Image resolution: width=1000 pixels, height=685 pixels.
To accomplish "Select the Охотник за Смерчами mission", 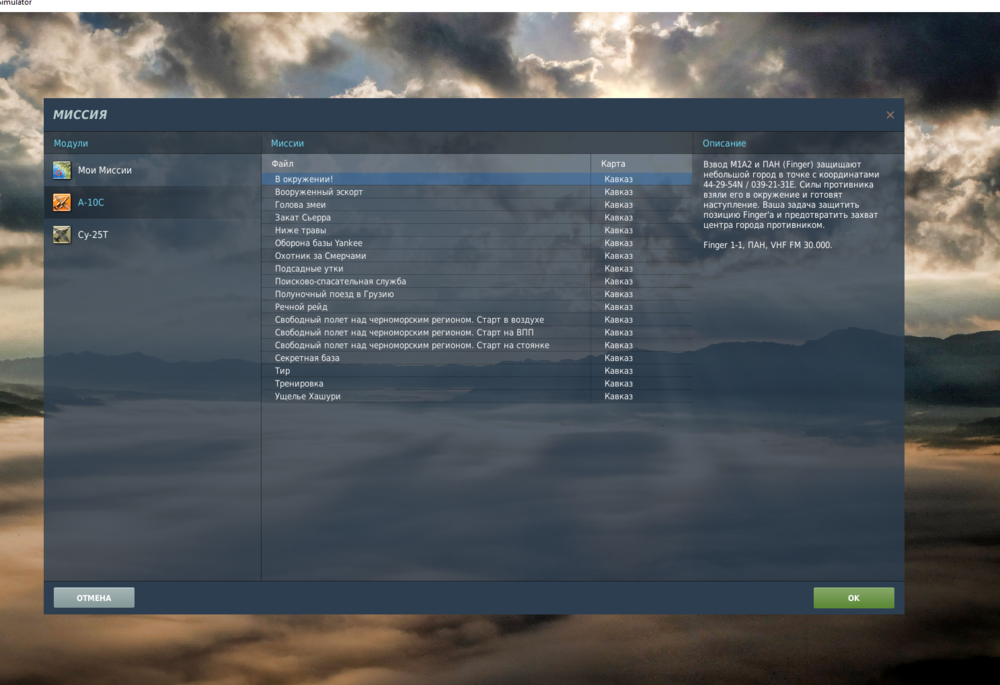I will pos(477,256).
